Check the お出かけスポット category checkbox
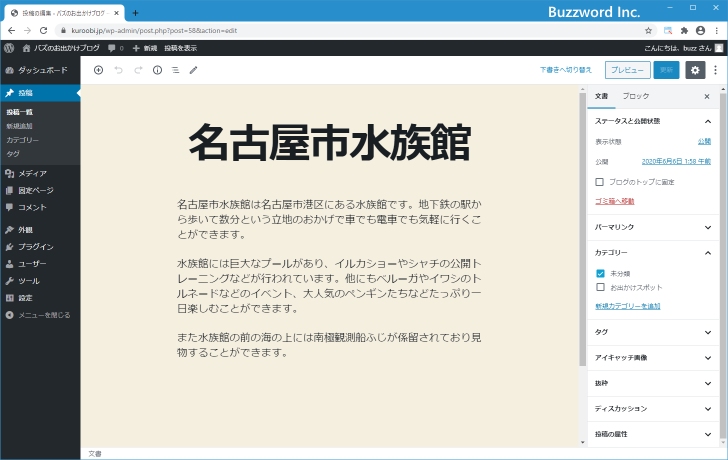Image resolution: width=728 pixels, height=460 pixels. pos(600,287)
